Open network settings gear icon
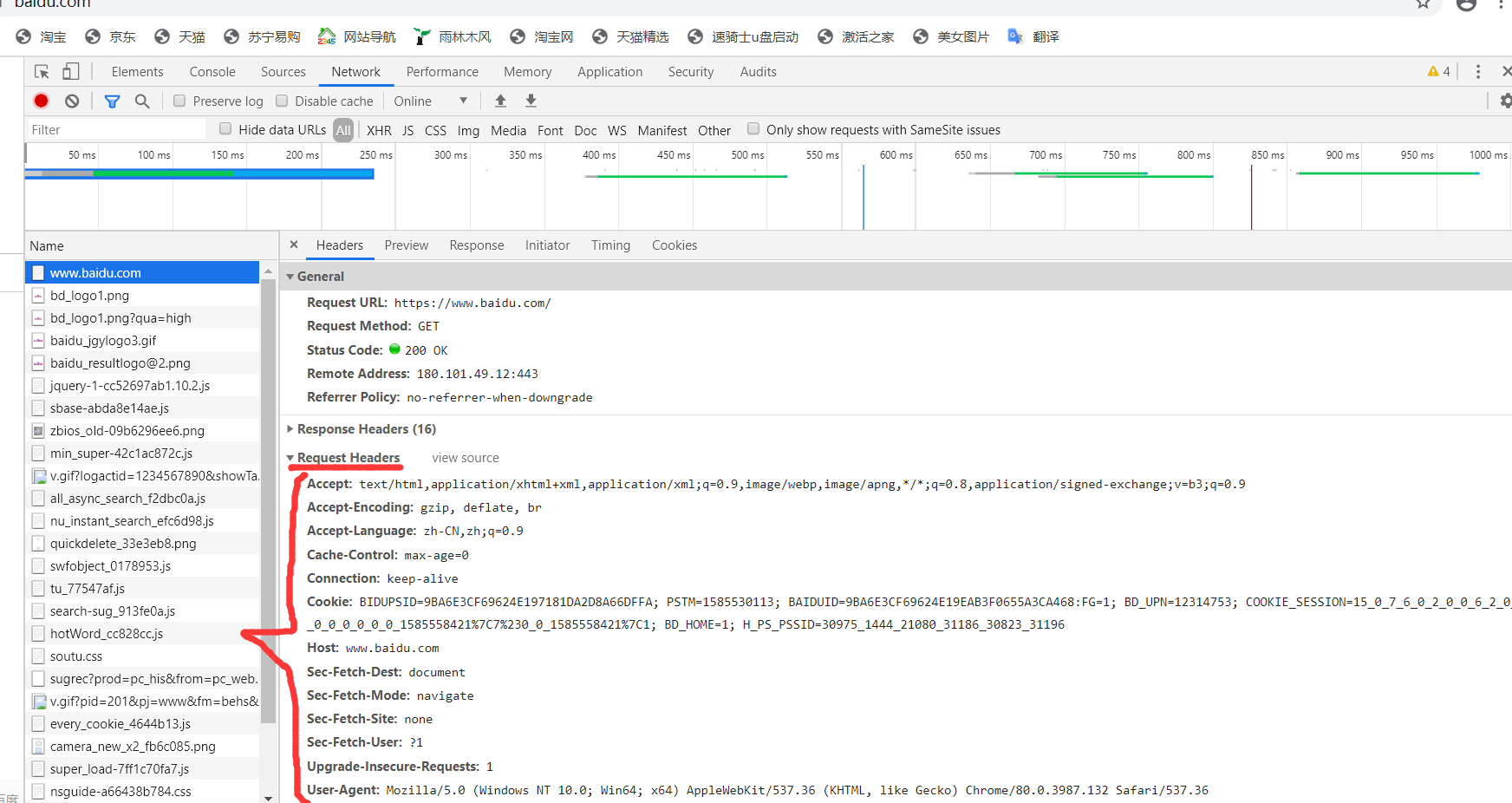The image size is (1512, 803). [x=1506, y=101]
